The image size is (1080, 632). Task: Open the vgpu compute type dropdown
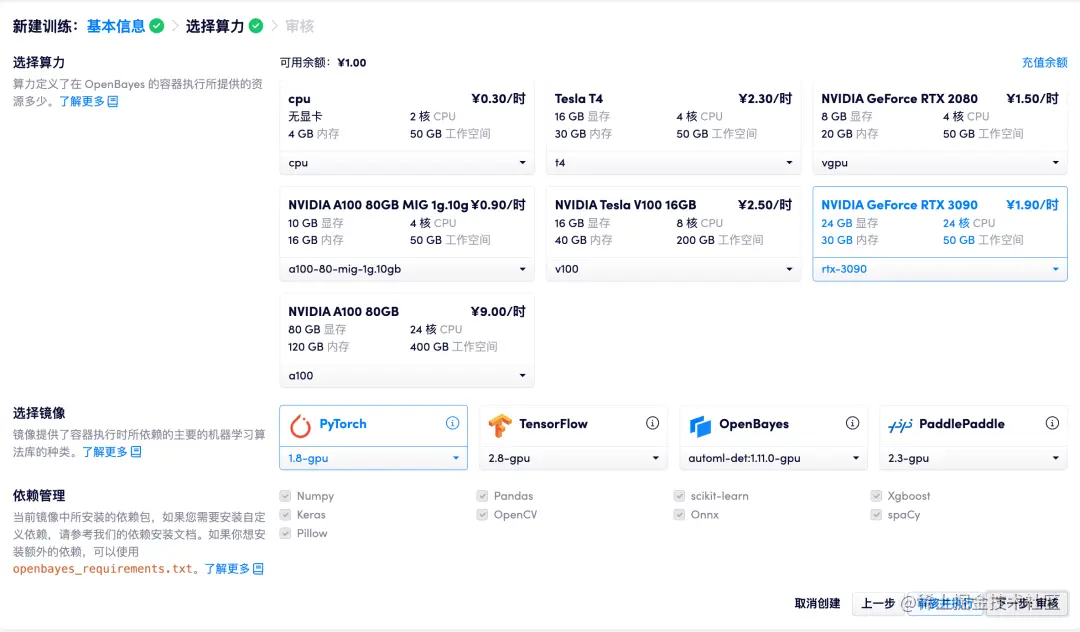[940, 162]
